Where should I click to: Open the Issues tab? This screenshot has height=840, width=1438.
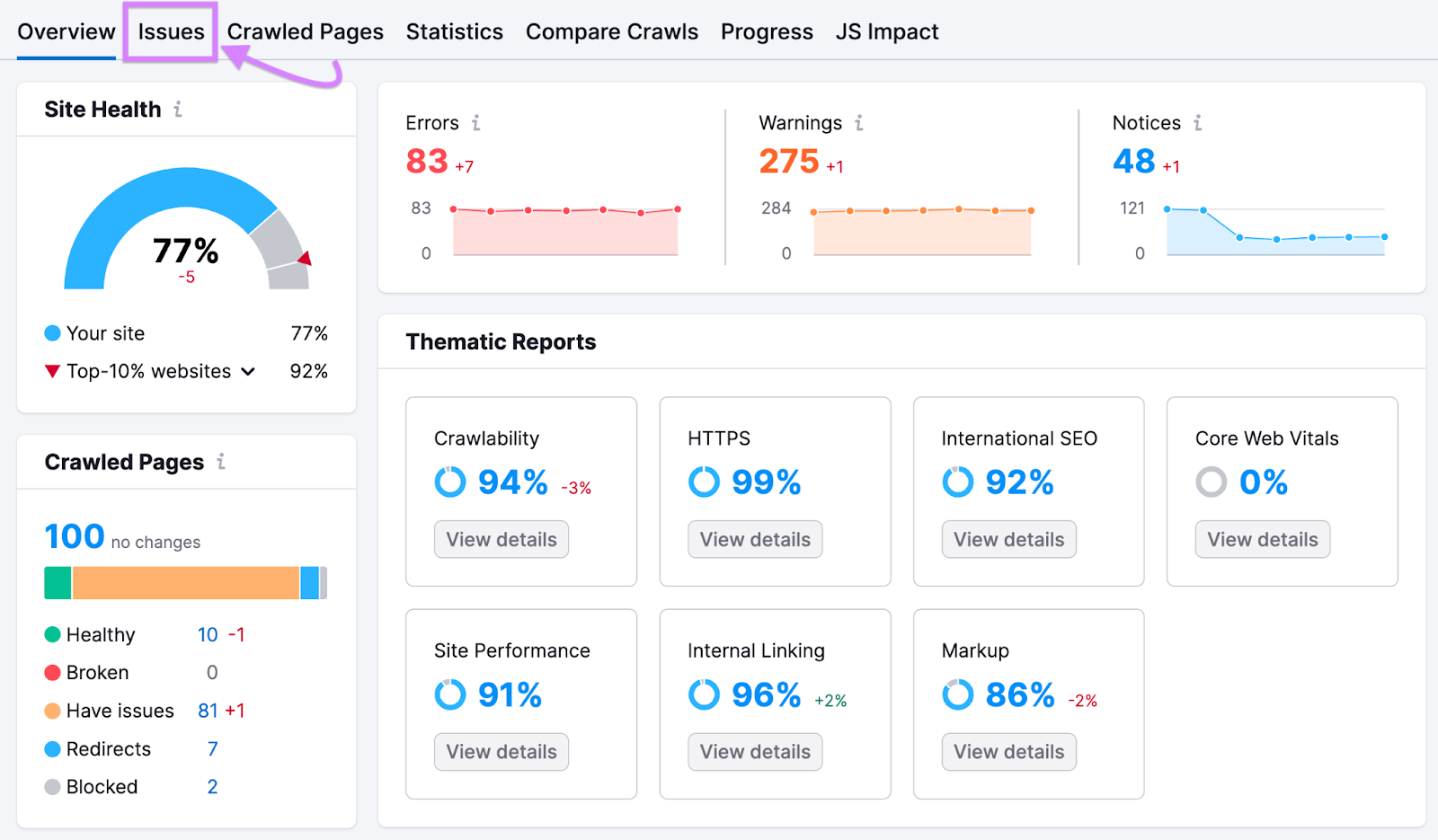pyautogui.click(x=170, y=31)
